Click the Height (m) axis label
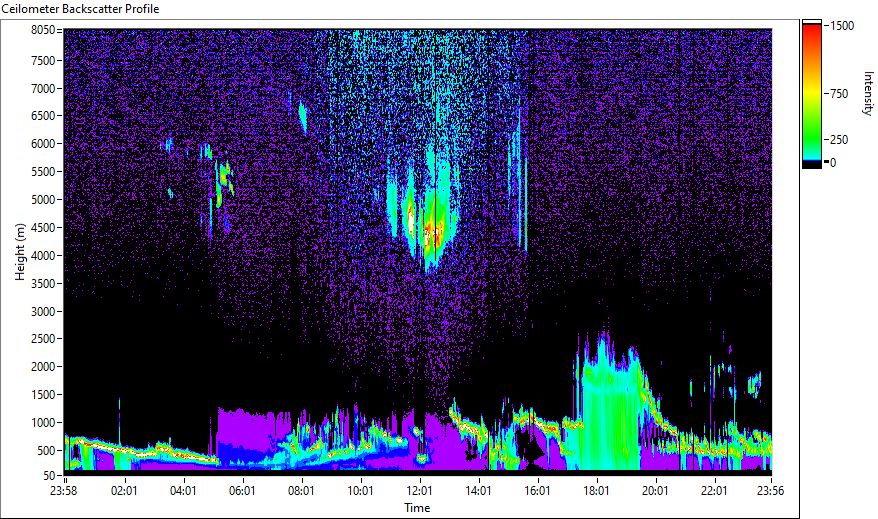The width and height of the screenshot is (878, 519). pos(20,252)
